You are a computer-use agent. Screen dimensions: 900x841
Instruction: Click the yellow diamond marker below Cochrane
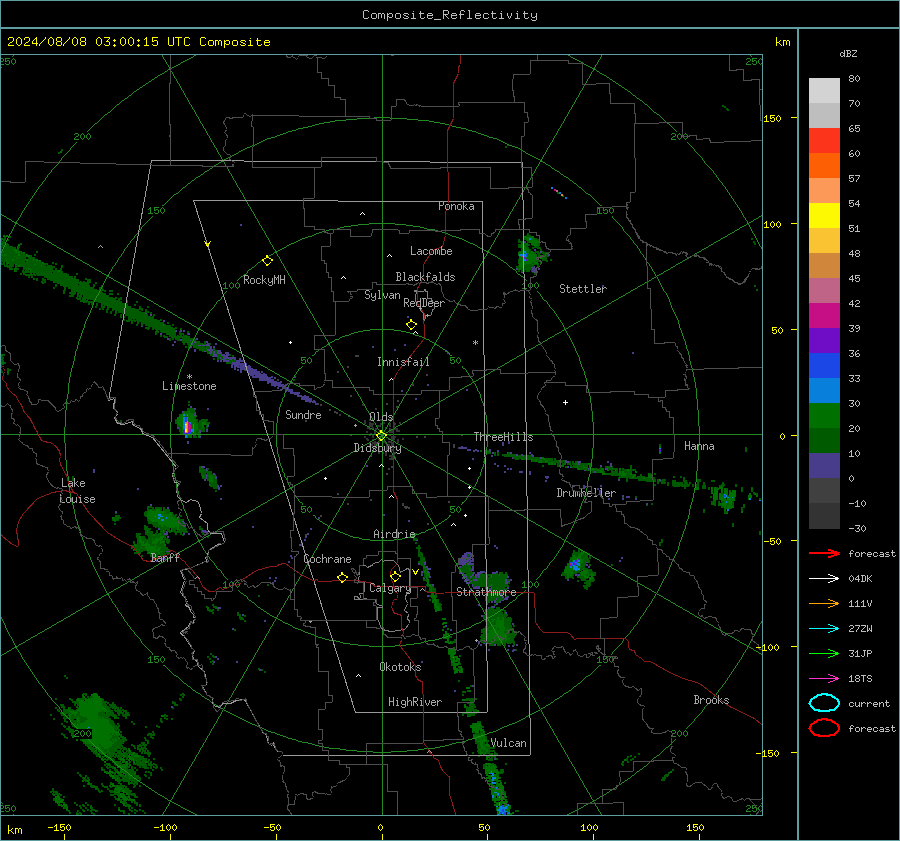tap(342, 577)
